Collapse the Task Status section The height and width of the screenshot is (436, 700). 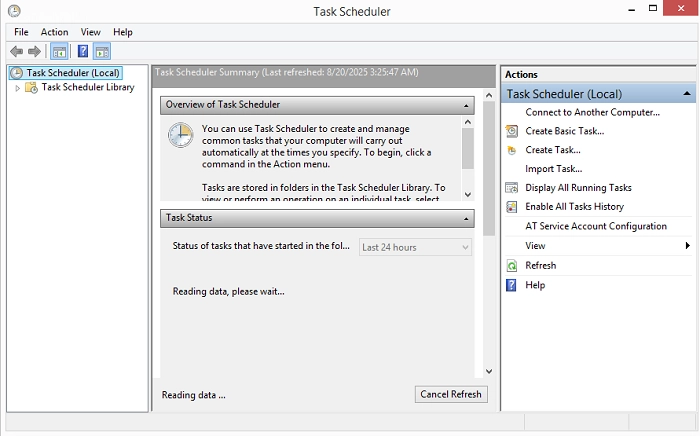tap(466, 219)
